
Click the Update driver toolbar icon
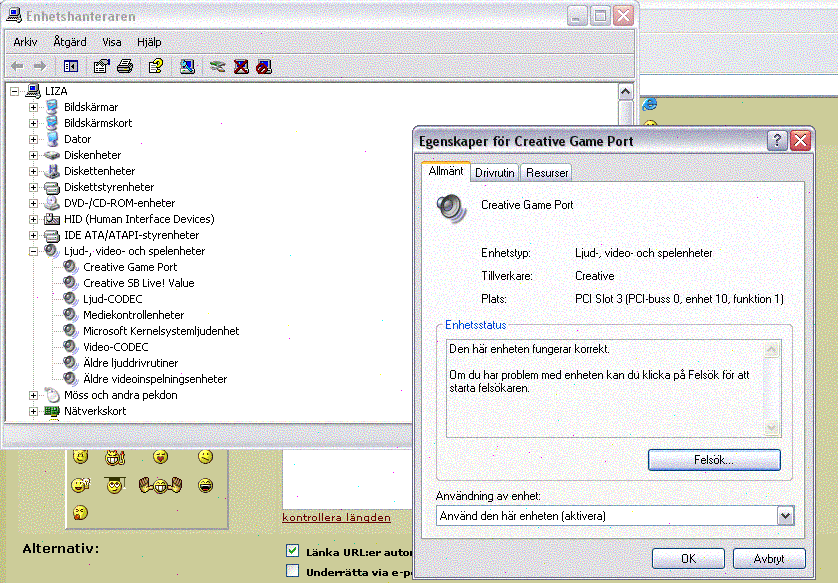pyautogui.click(x=218, y=66)
